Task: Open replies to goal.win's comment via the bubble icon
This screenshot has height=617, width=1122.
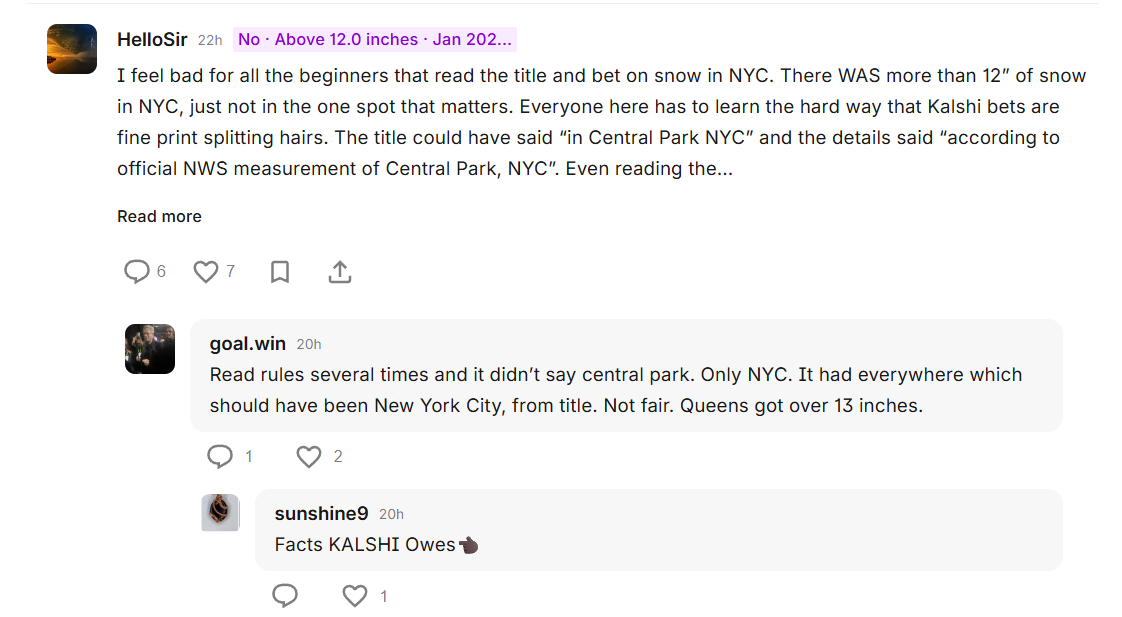Action: tap(220, 456)
